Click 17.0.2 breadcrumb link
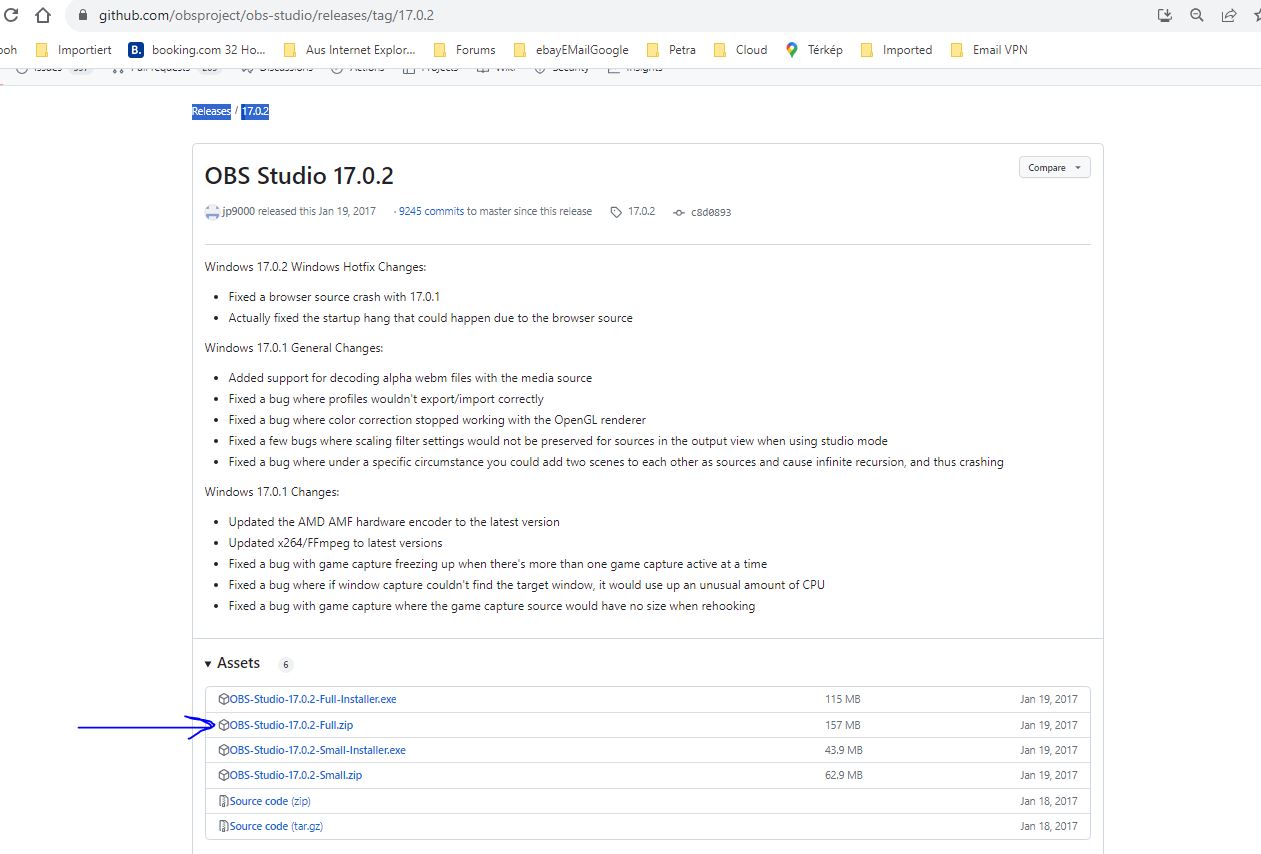The image size is (1261, 854). 255,111
